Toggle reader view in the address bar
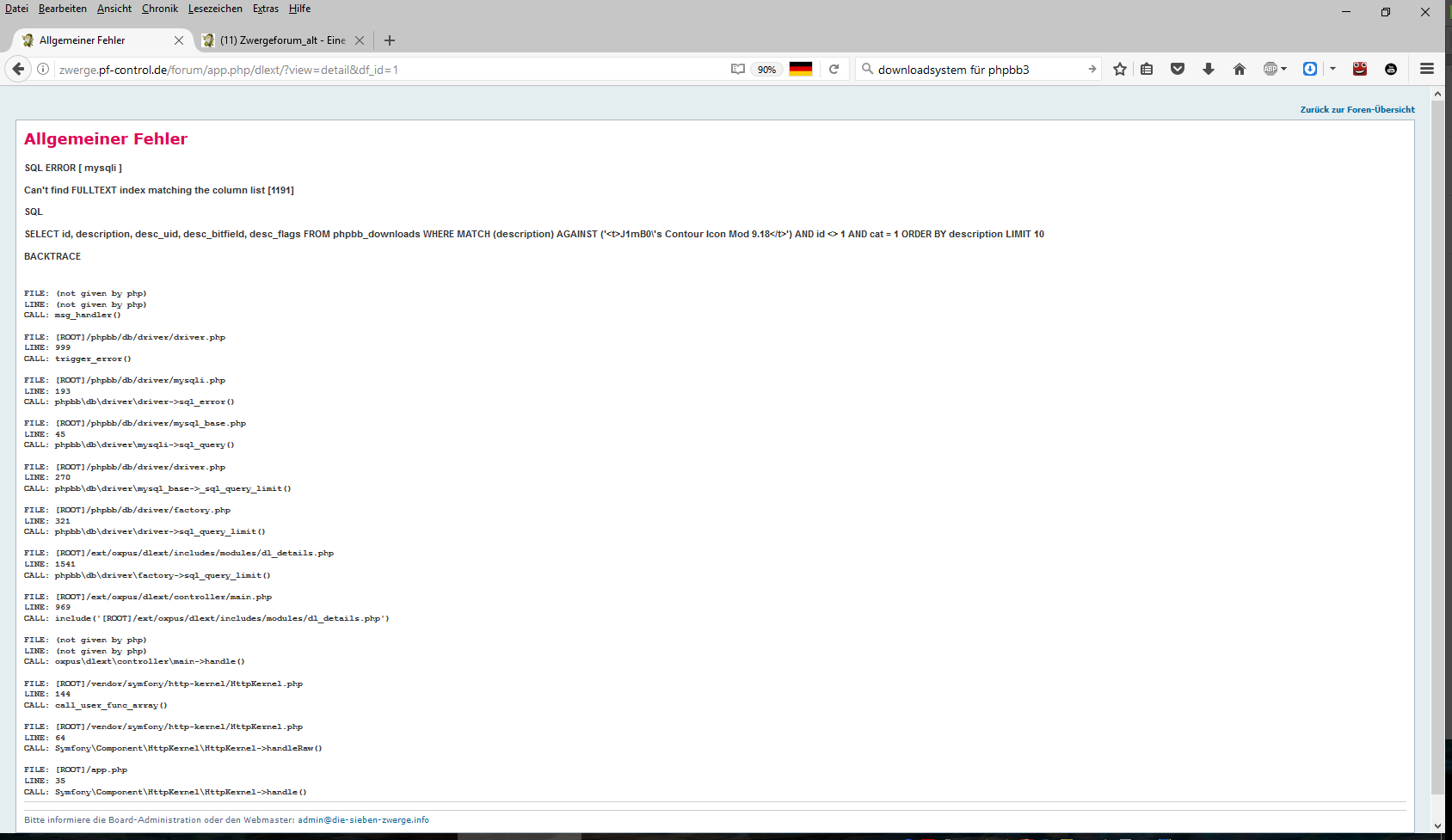 [x=737, y=69]
